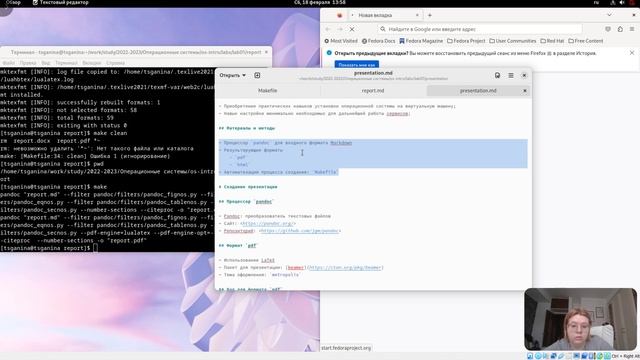Go back in Firefox
Screen dimensions: 640x360
coord(328,29)
